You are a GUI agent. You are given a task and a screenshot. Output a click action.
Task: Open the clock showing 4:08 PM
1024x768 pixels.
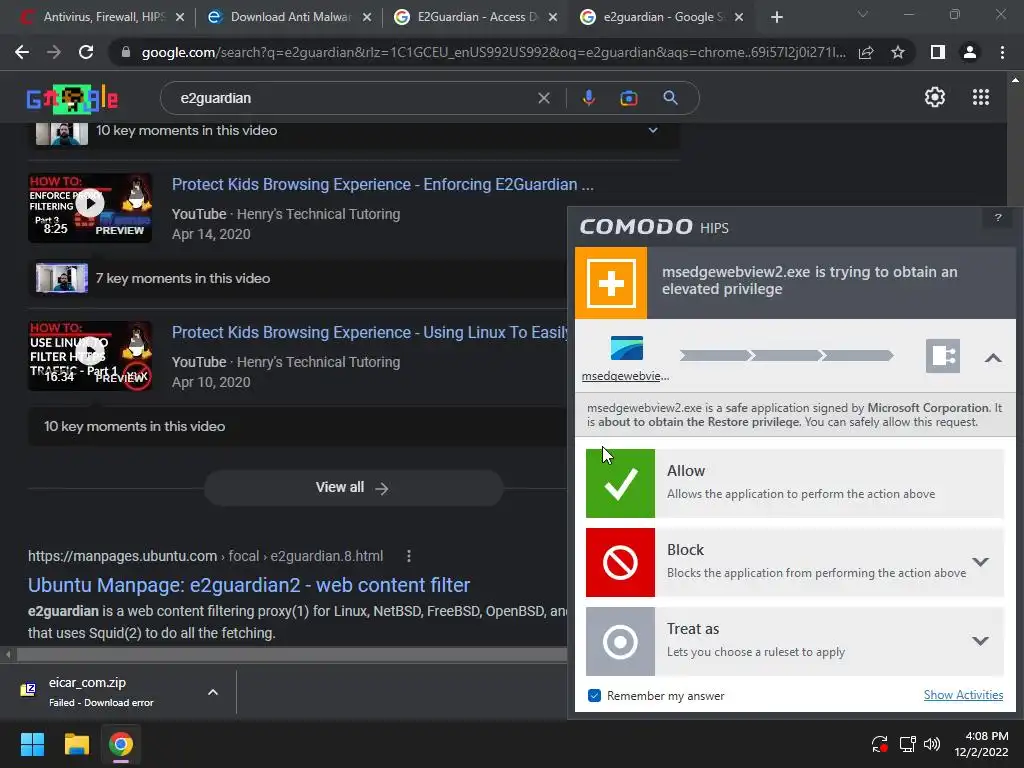982,744
